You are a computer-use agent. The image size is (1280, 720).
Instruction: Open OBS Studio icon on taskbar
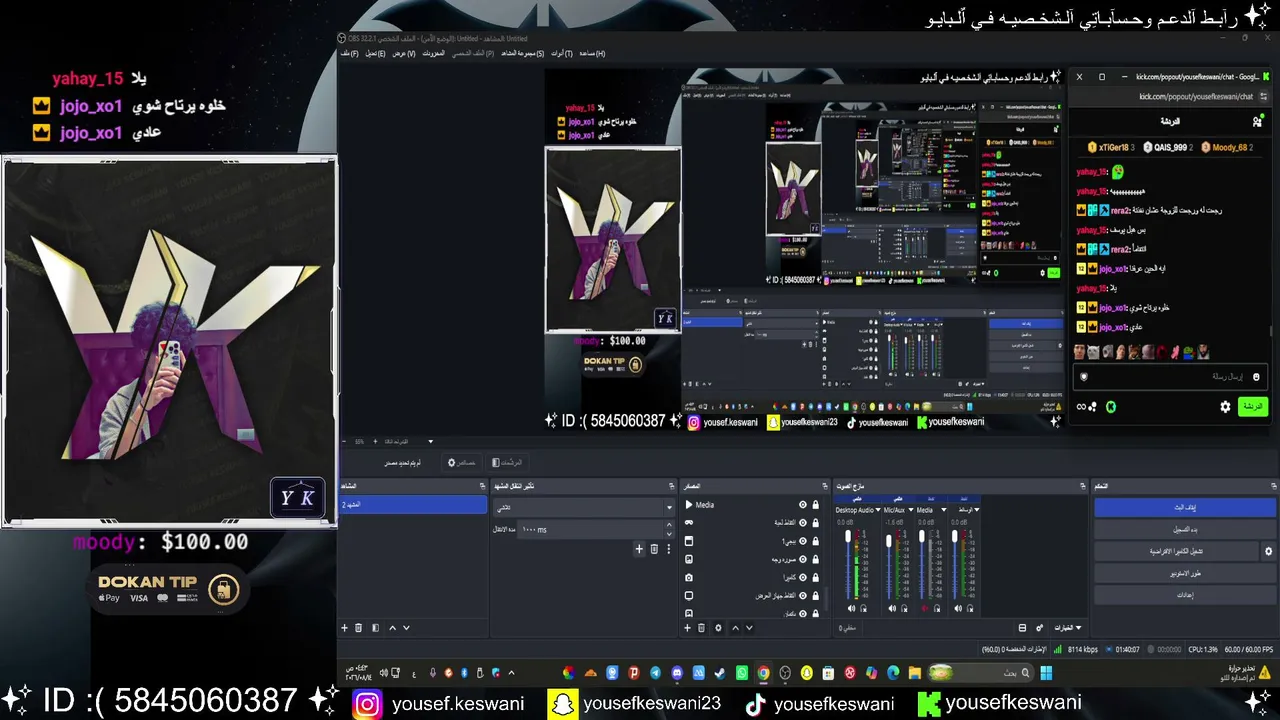click(785, 673)
